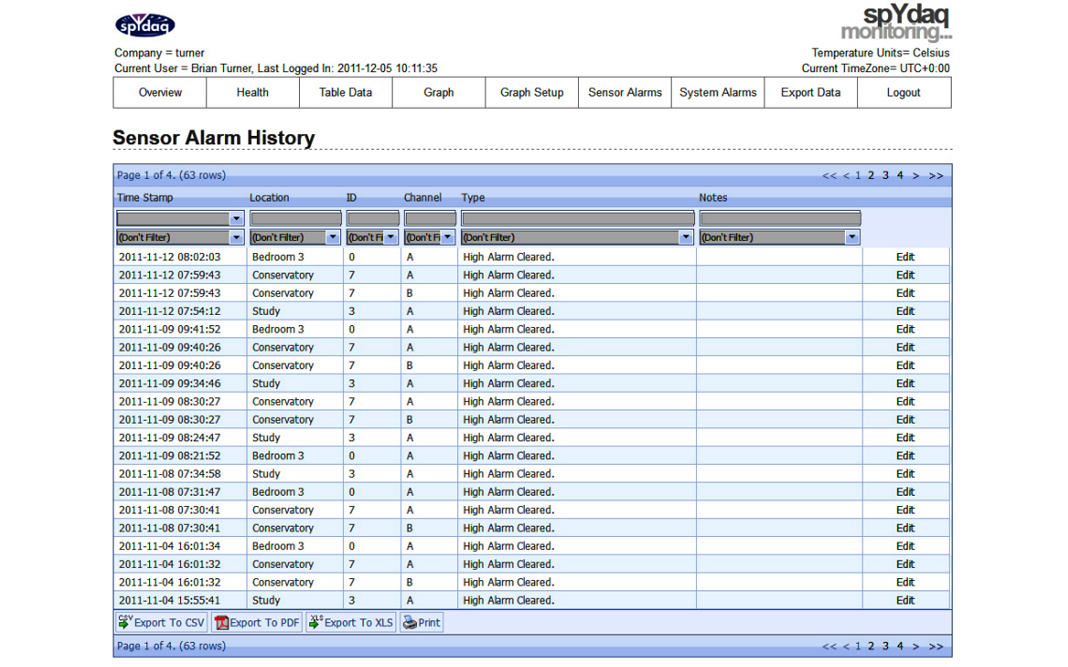Click the Type filter text field
The height and width of the screenshot is (667, 1068).
(577, 218)
